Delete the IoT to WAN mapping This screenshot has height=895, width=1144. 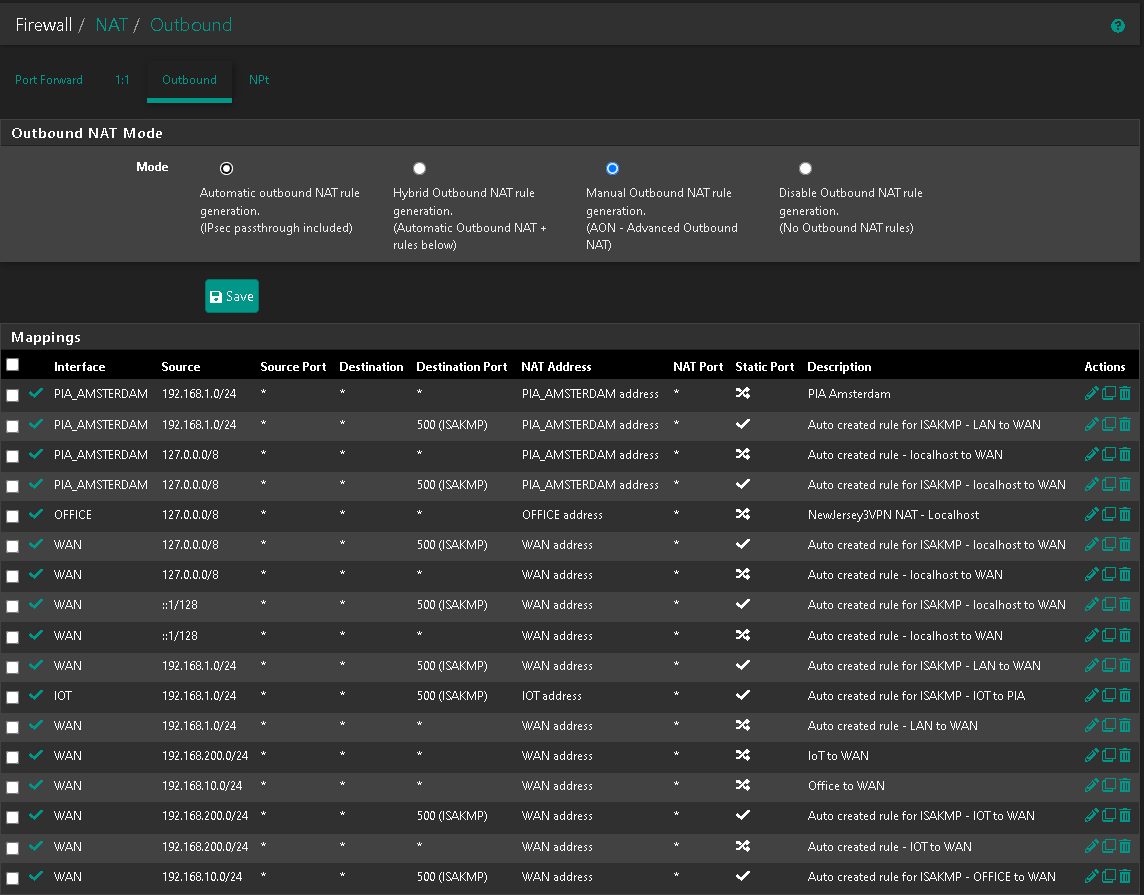point(1125,756)
